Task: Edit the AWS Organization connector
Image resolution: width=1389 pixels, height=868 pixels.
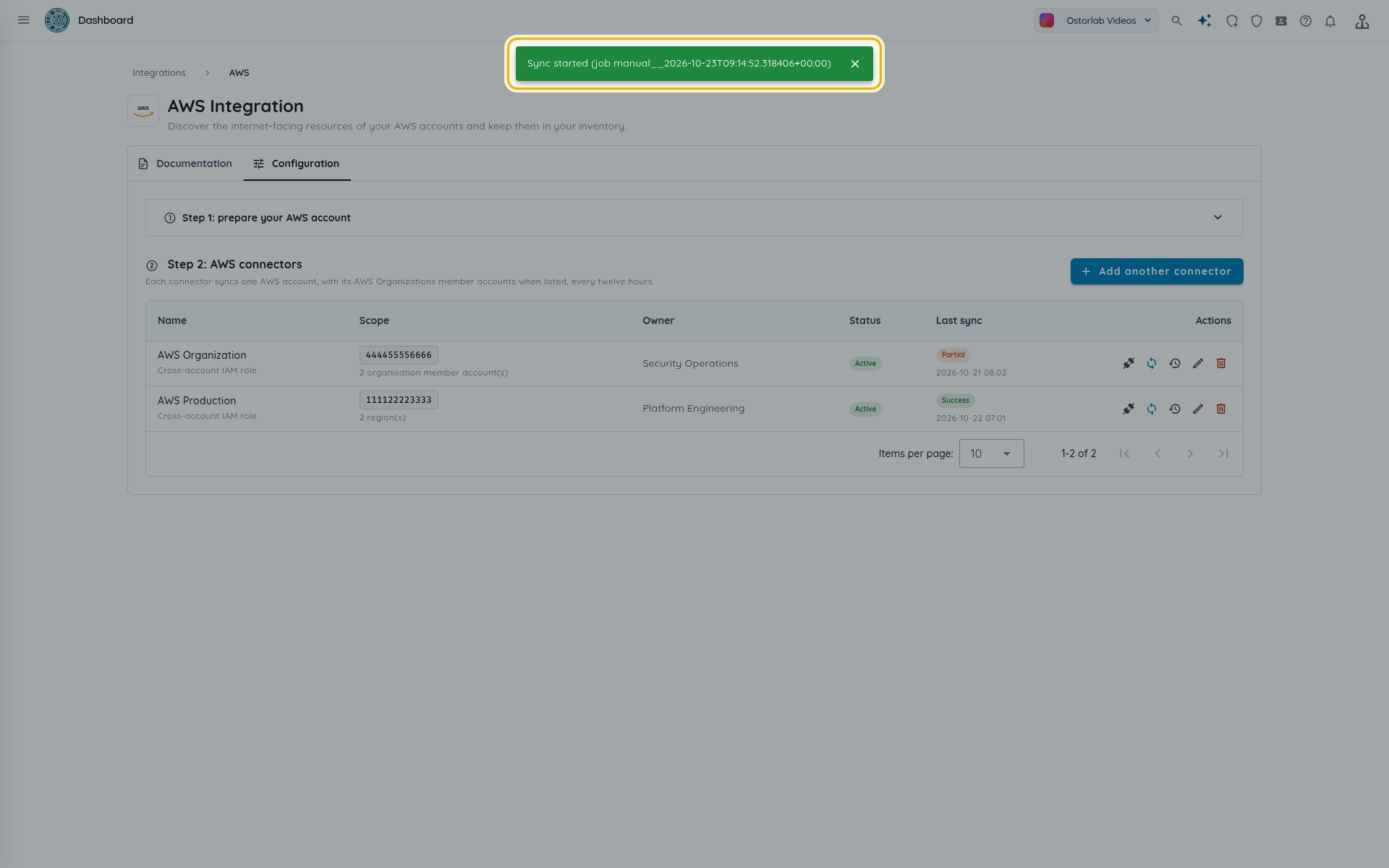Action: (x=1198, y=363)
